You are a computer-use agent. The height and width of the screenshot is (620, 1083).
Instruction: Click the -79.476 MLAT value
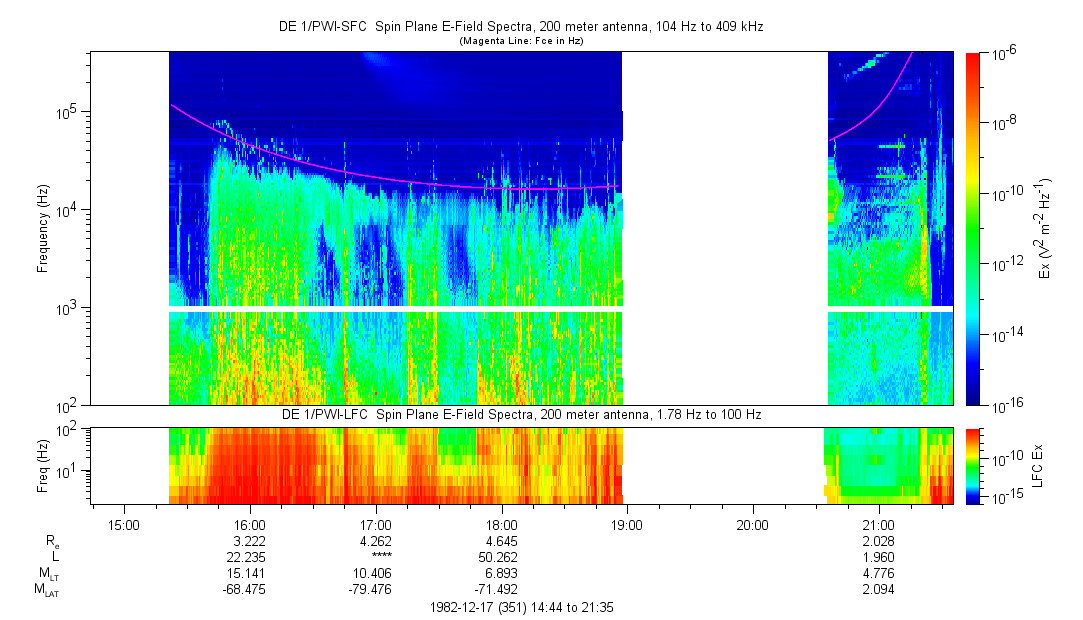coord(375,589)
